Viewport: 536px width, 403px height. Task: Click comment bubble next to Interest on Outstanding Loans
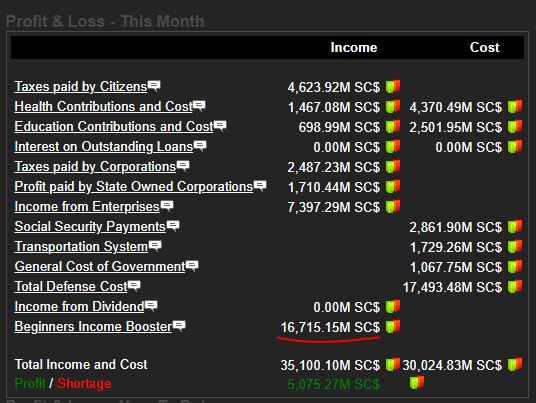click(x=200, y=146)
